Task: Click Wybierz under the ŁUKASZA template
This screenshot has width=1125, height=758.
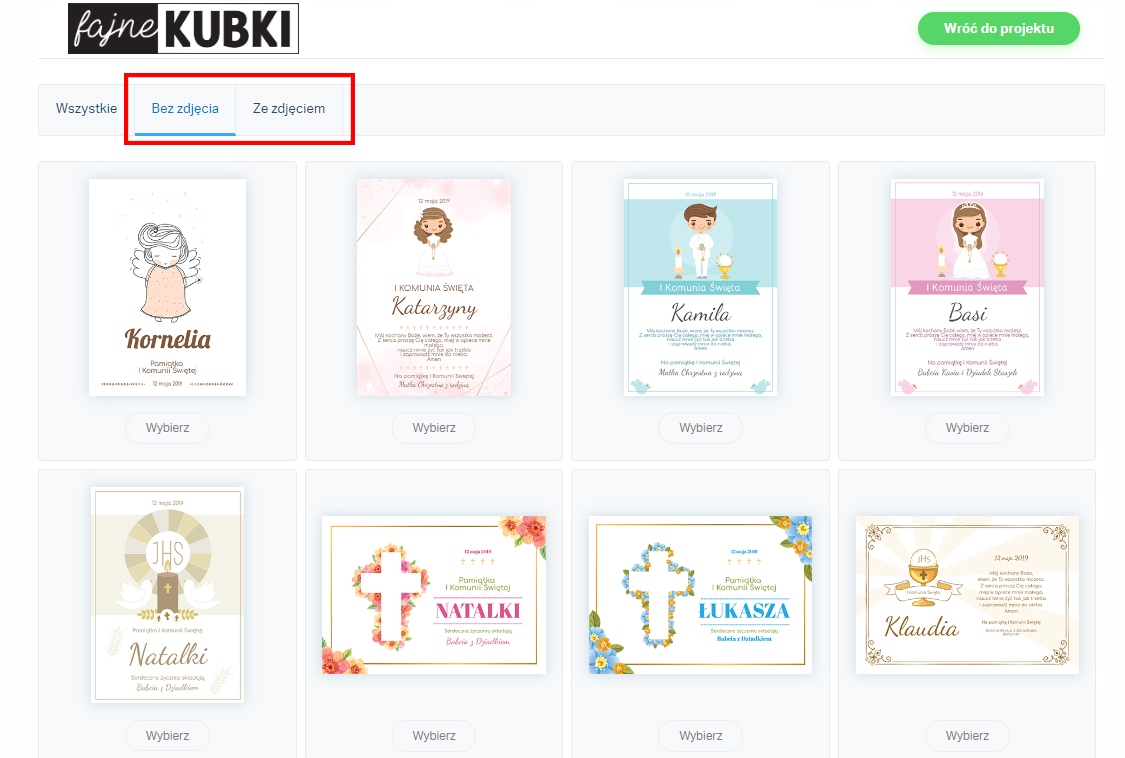Action: click(x=701, y=736)
